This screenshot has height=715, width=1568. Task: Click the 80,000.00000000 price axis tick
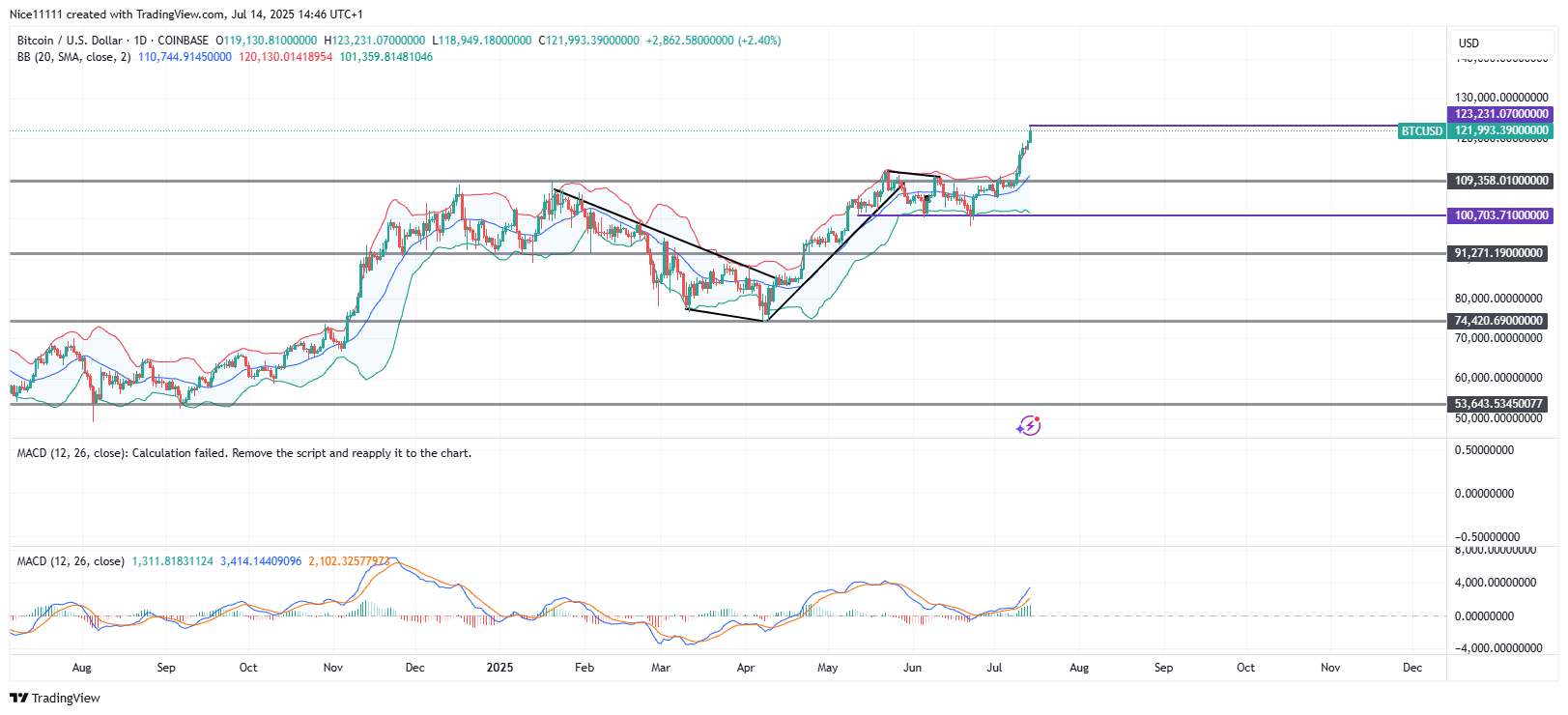(x=1499, y=299)
